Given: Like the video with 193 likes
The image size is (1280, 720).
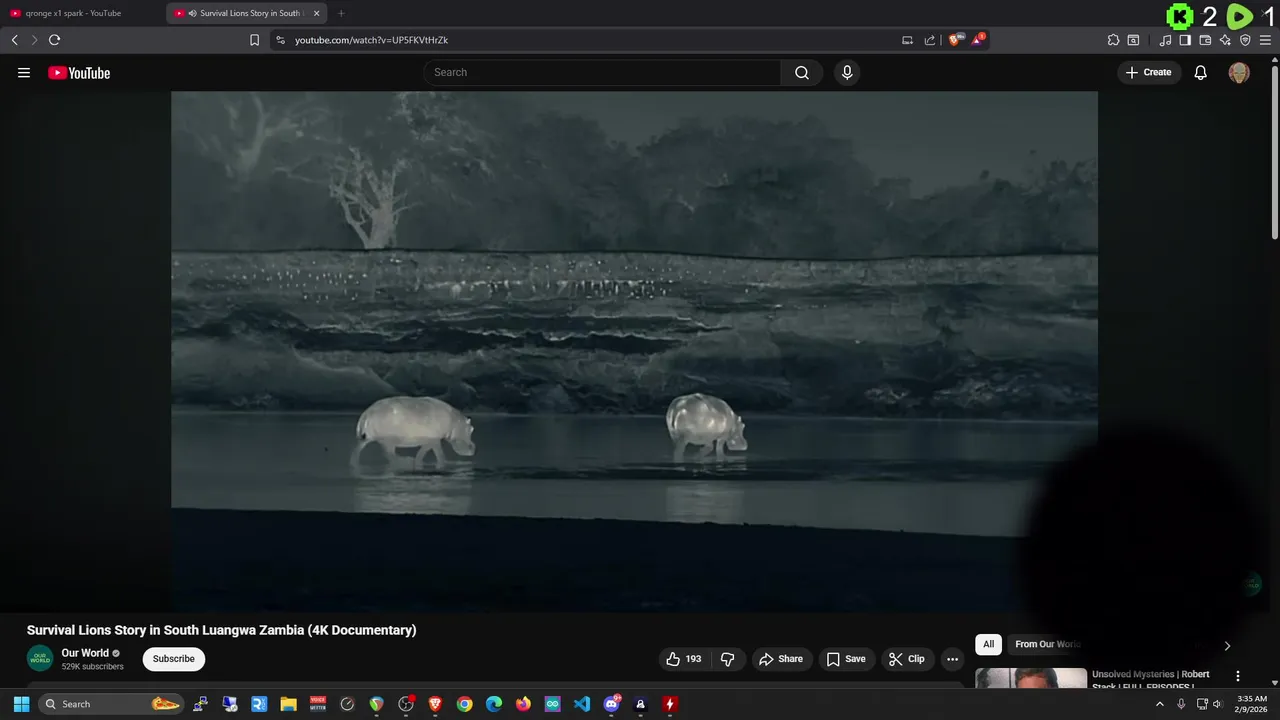Looking at the screenshot, I should [683, 659].
